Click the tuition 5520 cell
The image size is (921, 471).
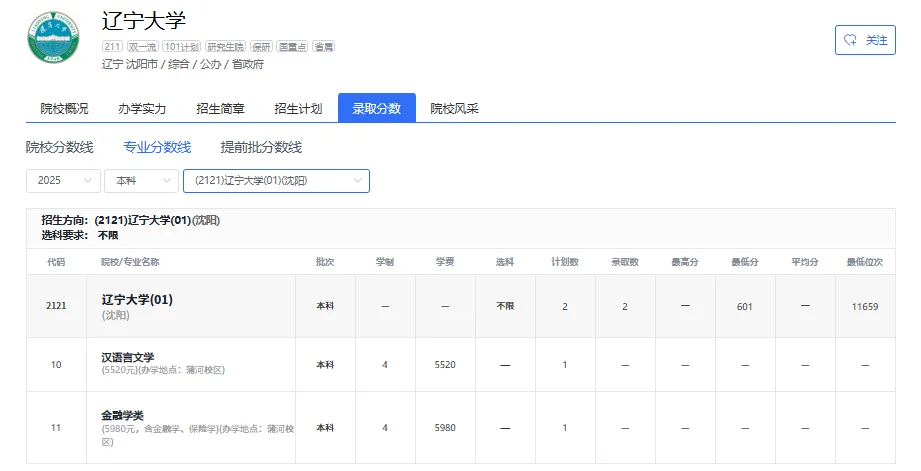click(x=445, y=365)
